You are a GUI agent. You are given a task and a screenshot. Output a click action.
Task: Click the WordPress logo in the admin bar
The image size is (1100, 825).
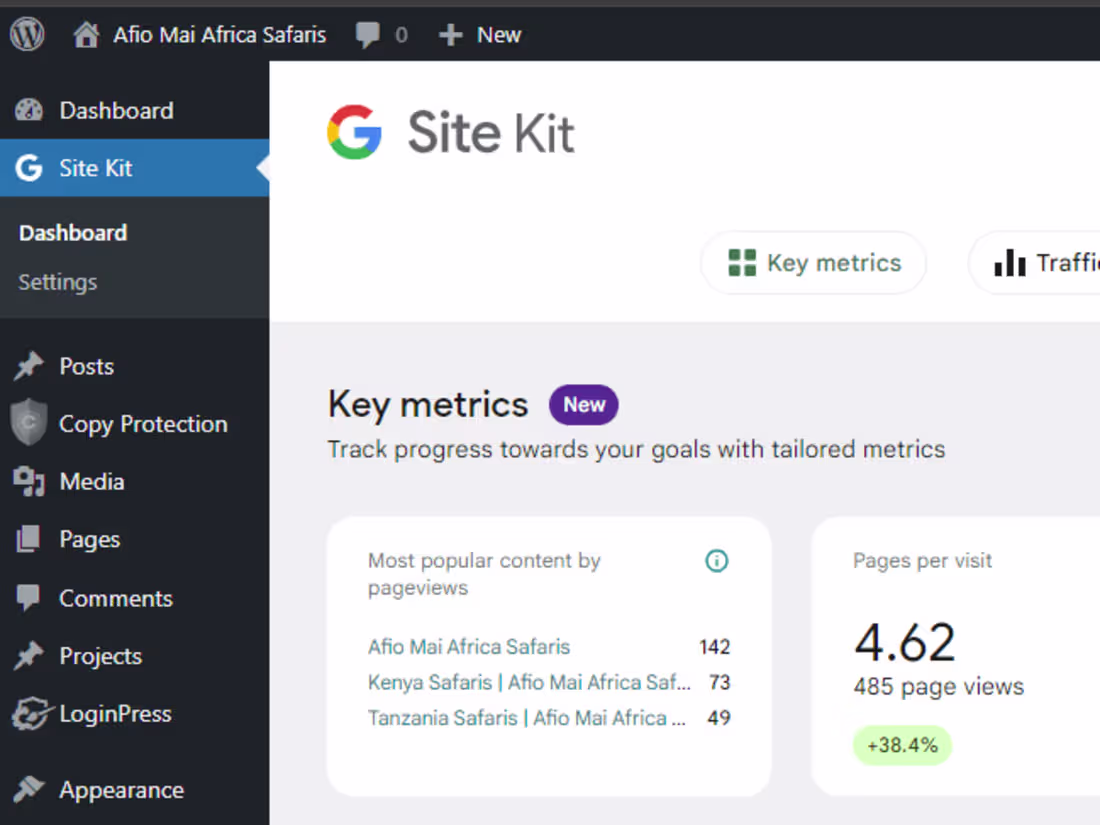pyautogui.click(x=27, y=33)
